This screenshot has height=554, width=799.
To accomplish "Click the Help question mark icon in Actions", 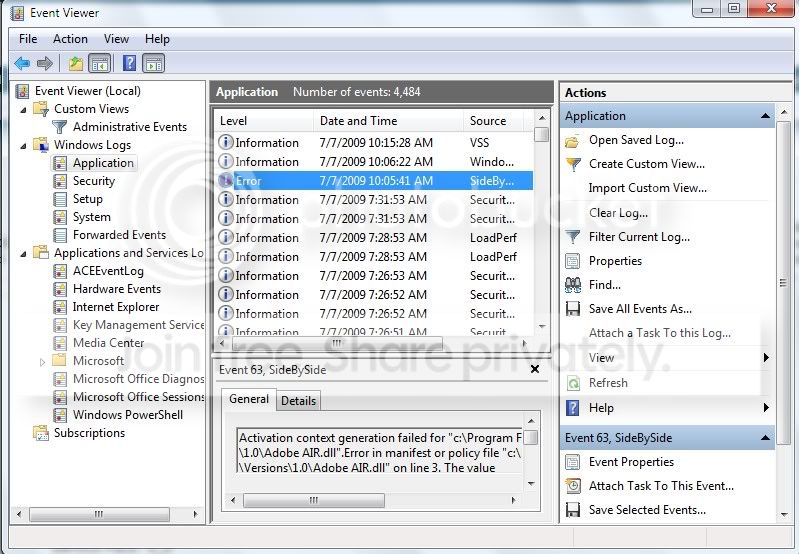I will tap(573, 408).
